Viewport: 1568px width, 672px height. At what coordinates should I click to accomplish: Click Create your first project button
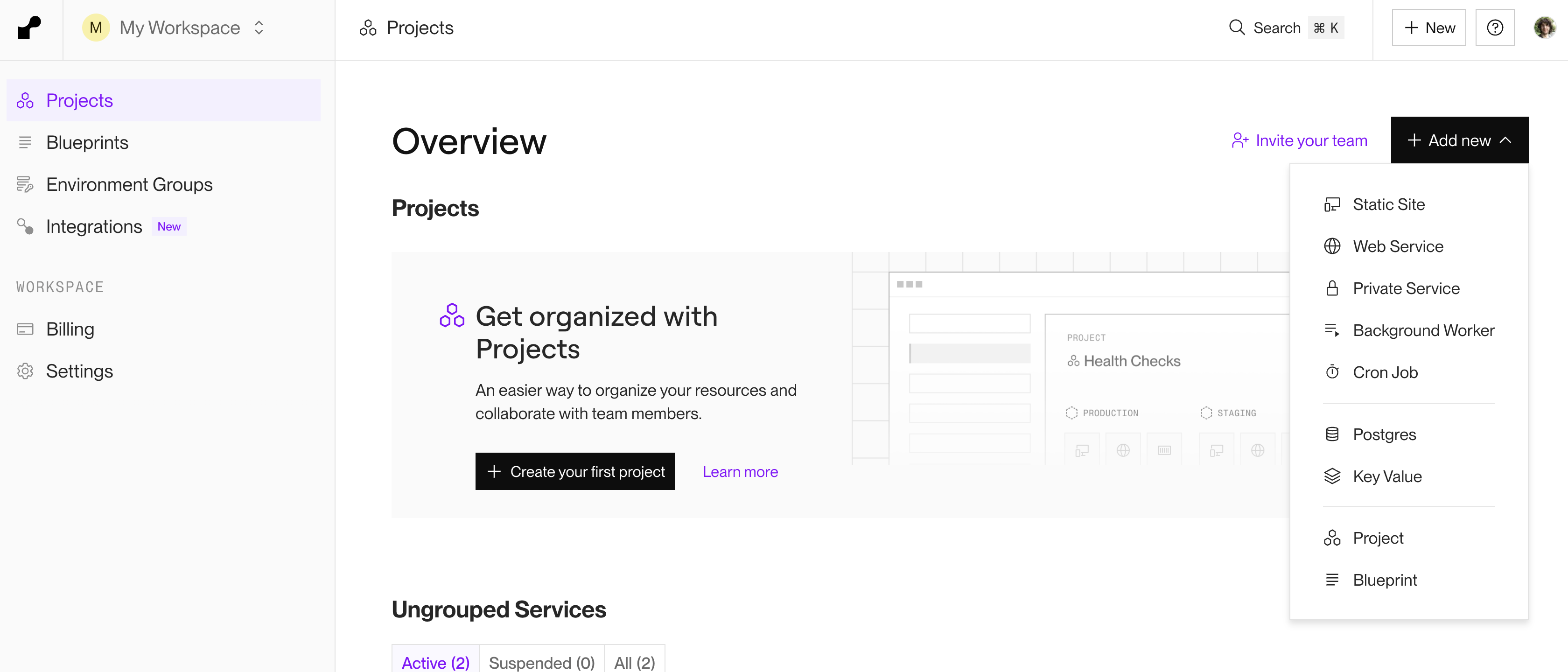574,472
